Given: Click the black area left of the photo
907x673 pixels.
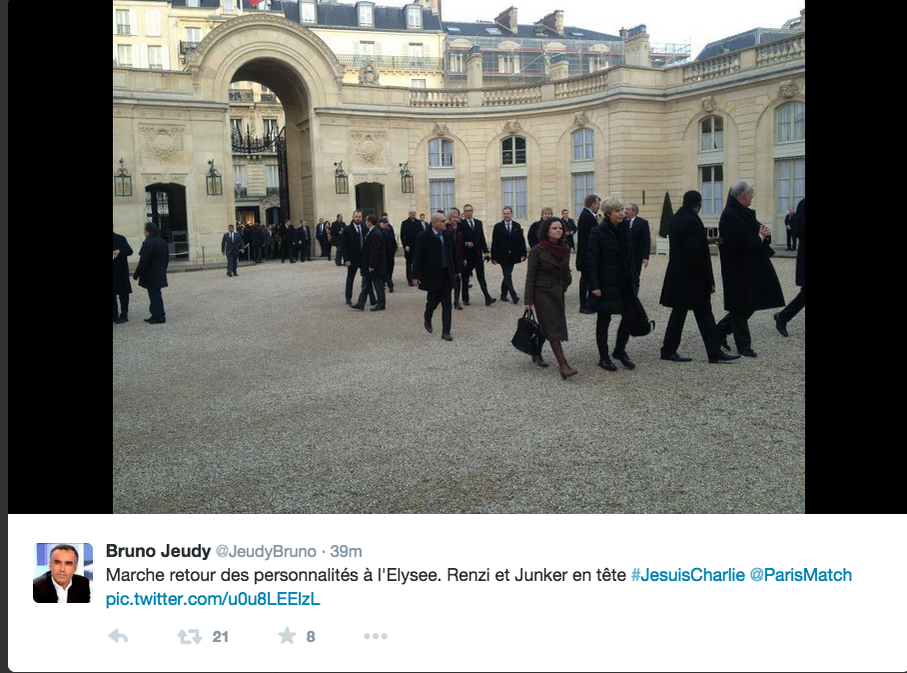Looking at the screenshot, I should pyautogui.click(x=60, y=256).
